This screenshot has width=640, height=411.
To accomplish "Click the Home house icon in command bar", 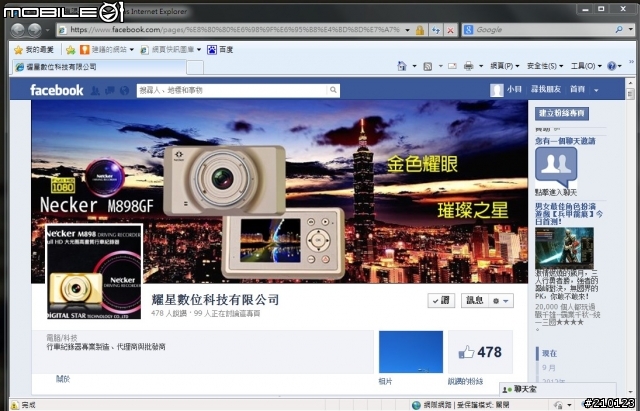I will coord(402,66).
